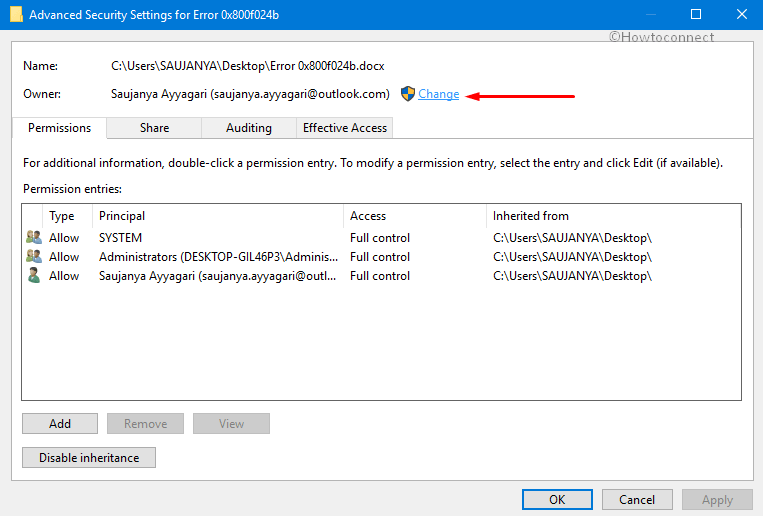Click the Inherited from path in the Administrators row
This screenshot has width=763, height=516.
coord(572,257)
